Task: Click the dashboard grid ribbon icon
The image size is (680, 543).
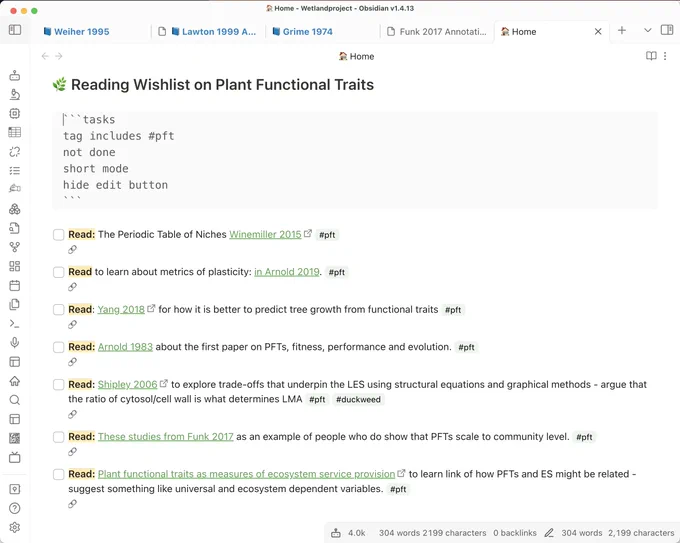Action: (x=15, y=266)
